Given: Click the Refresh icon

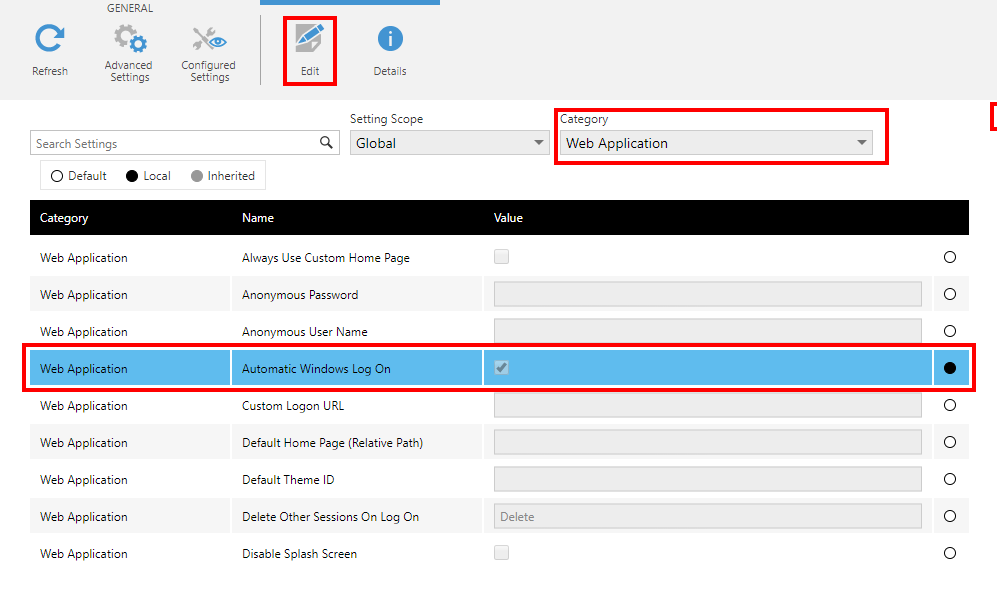Looking at the screenshot, I should click(x=49, y=40).
